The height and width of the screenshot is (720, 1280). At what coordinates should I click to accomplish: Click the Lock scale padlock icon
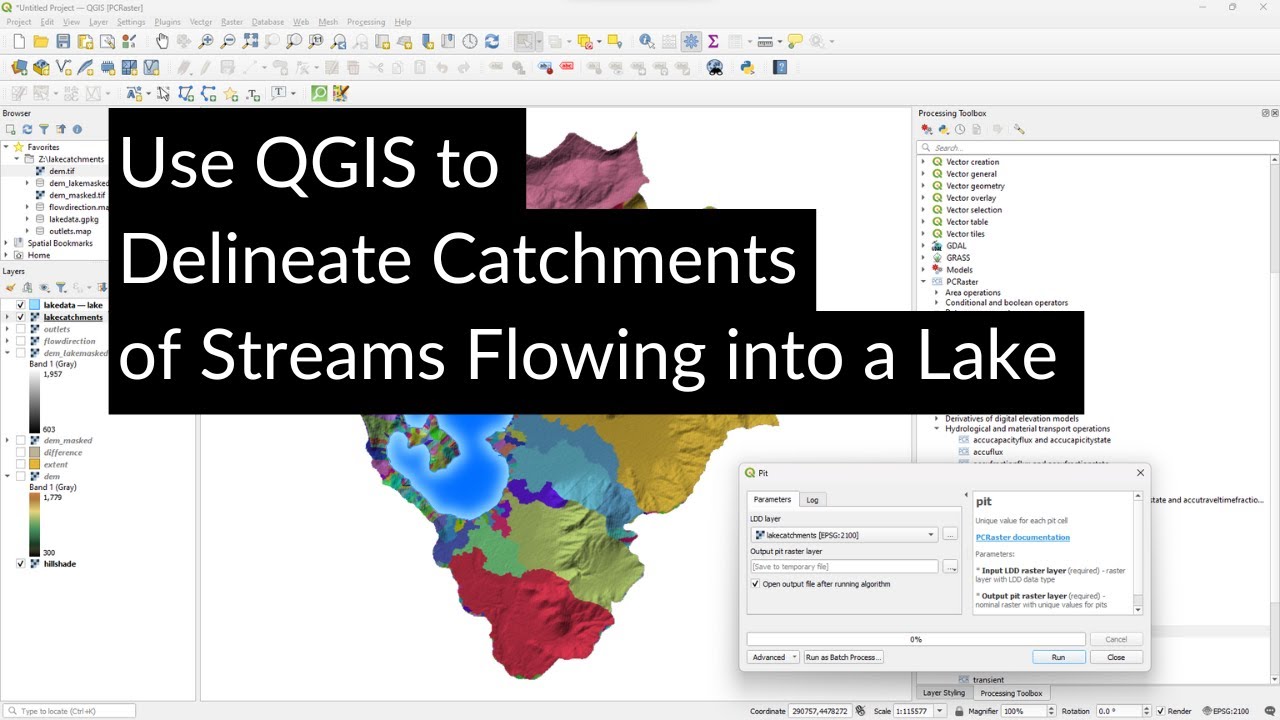click(959, 711)
